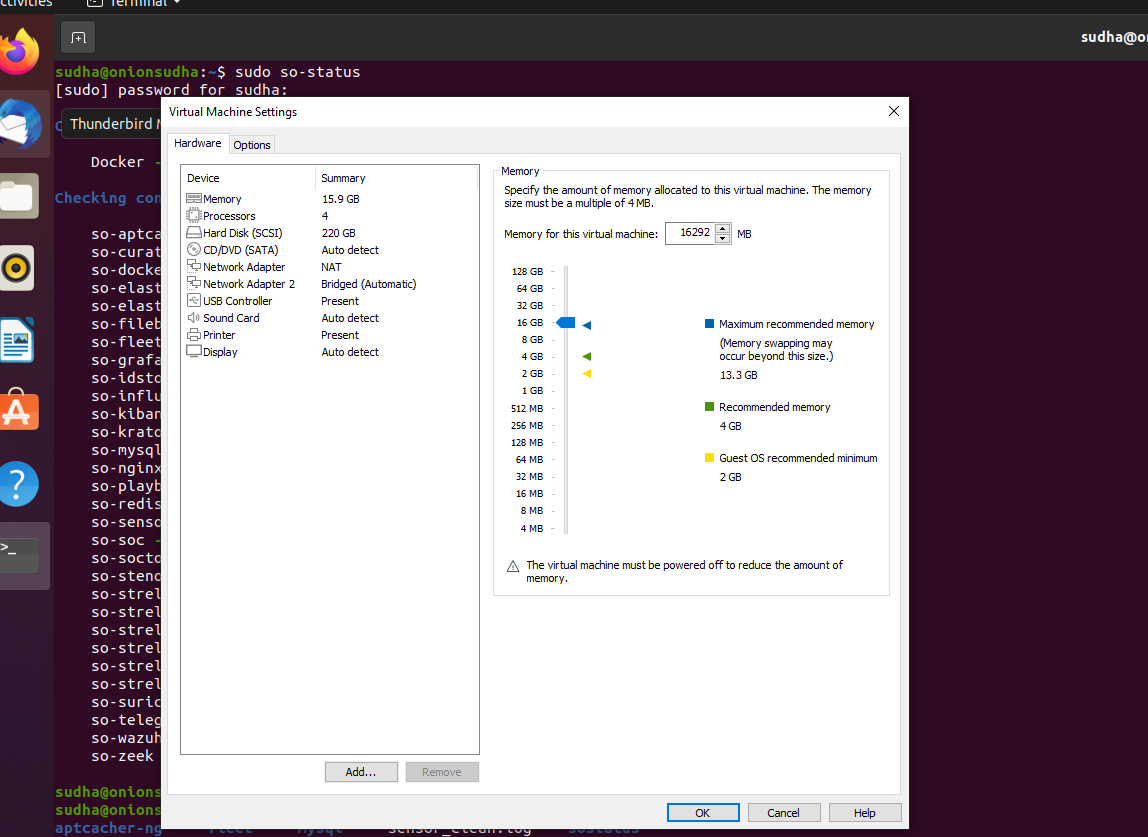Click the green recommended memory marker
Screen dimensions: 1148x837
(586, 357)
